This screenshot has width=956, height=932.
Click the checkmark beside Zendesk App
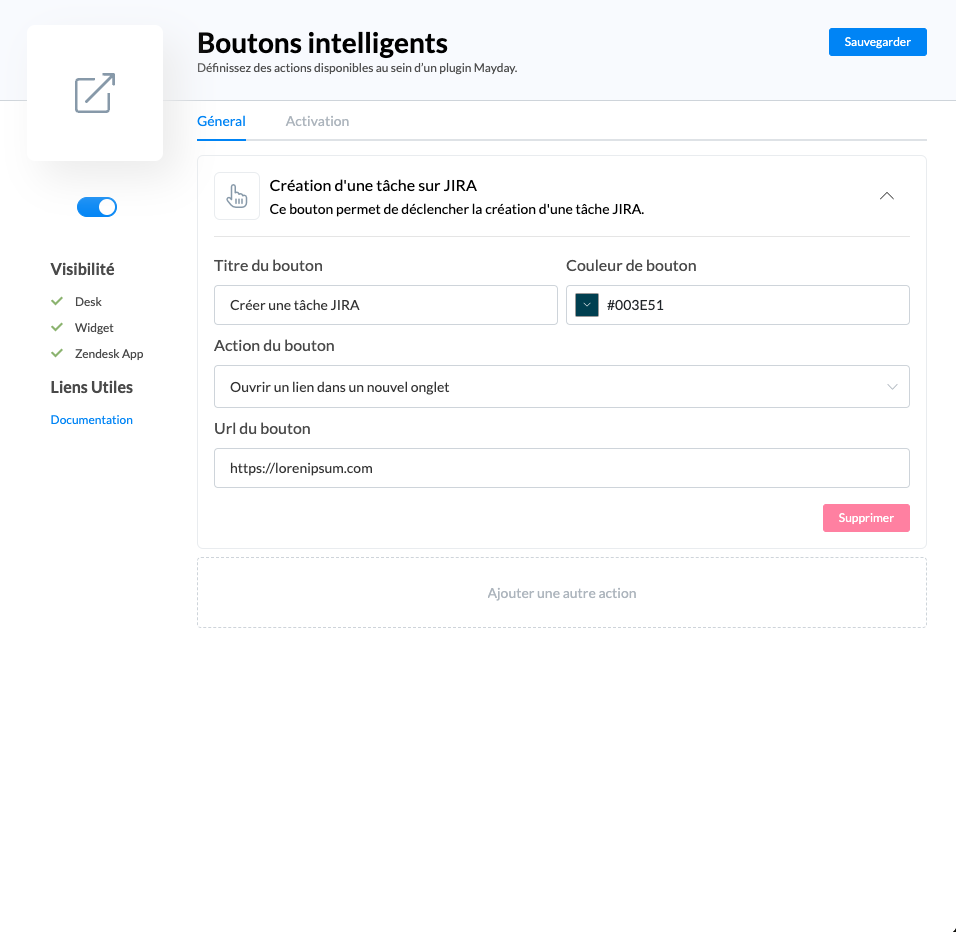click(x=57, y=353)
